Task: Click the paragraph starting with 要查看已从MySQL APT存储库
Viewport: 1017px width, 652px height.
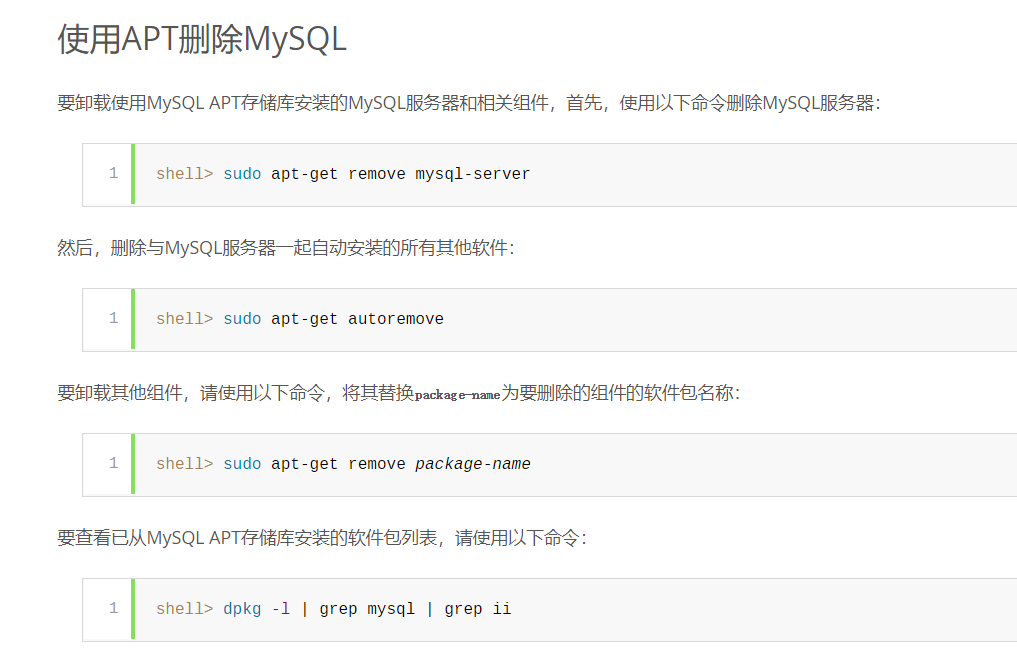Action: click(322, 538)
